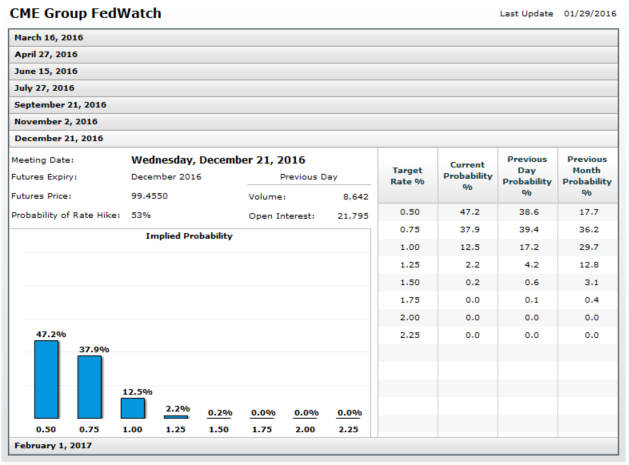Collapse the December 21, 2016 meeting section
The height and width of the screenshot is (465, 629).
pos(313,139)
